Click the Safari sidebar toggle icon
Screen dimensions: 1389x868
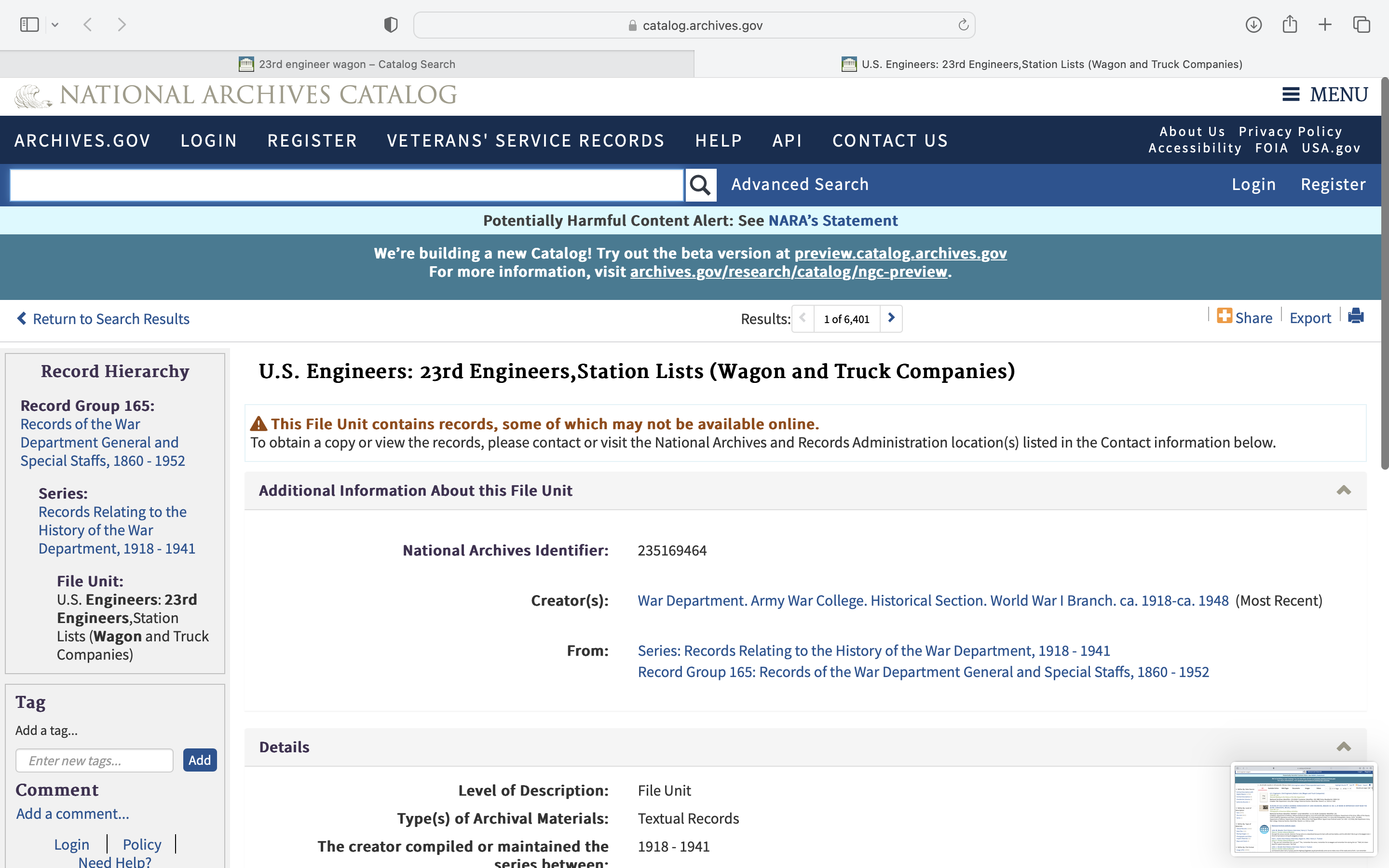tap(29, 25)
